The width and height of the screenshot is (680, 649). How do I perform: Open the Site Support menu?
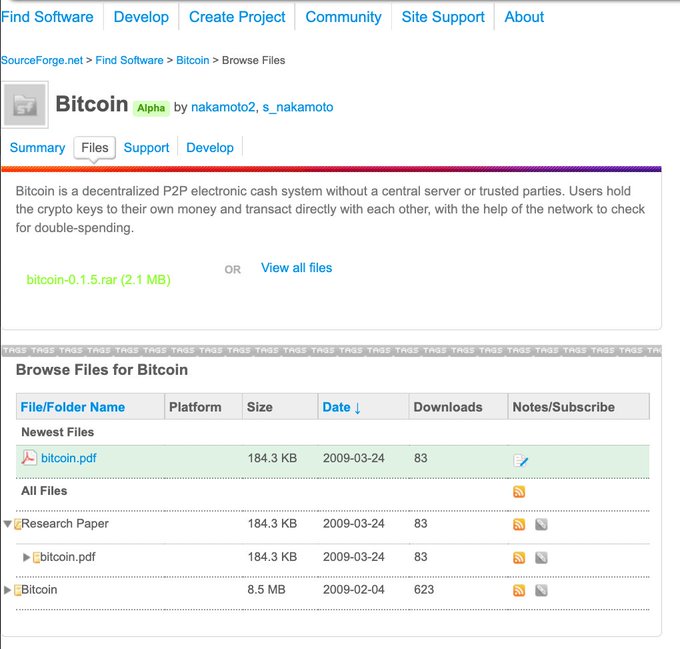click(443, 17)
